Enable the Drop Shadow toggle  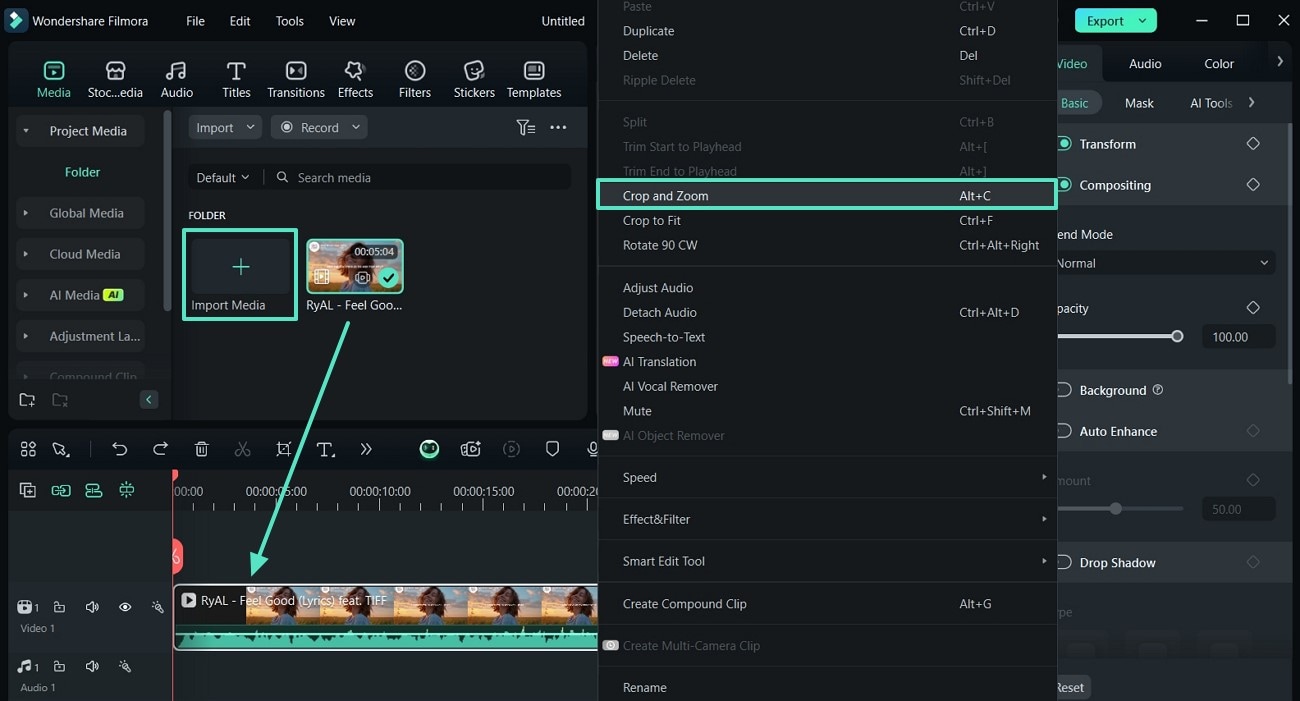[1064, 563]
